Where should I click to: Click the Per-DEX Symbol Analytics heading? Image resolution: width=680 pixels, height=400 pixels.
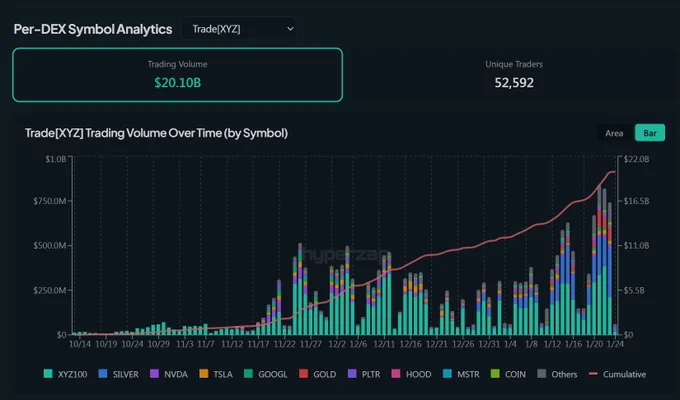tap(93, 29)
